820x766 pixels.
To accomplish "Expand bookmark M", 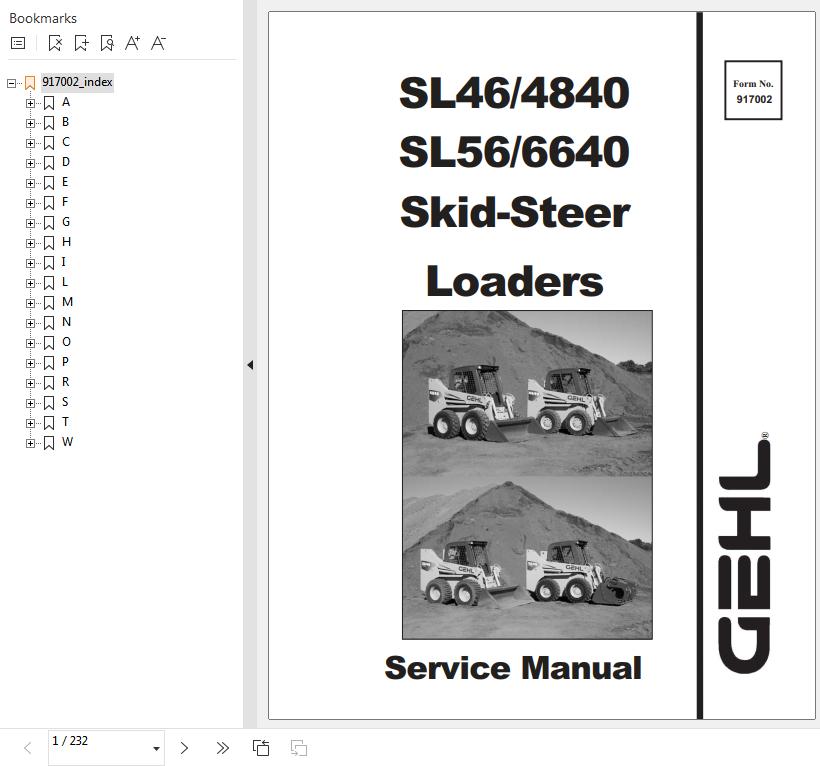I will 30,303.
